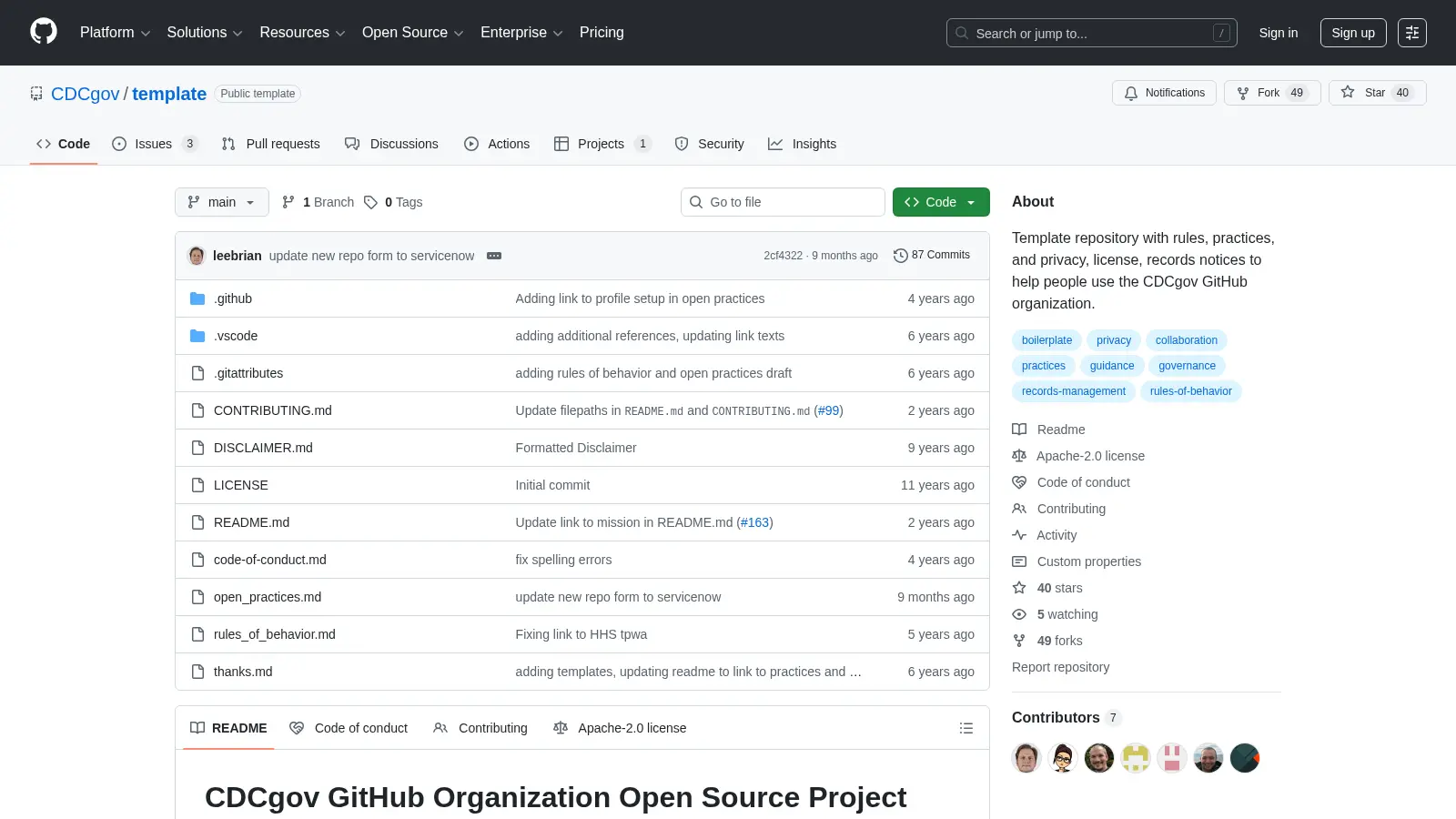Open the .github folder
Image resolution: width=1456 pixels, height=819 pixels.
(x=233, y=298)
